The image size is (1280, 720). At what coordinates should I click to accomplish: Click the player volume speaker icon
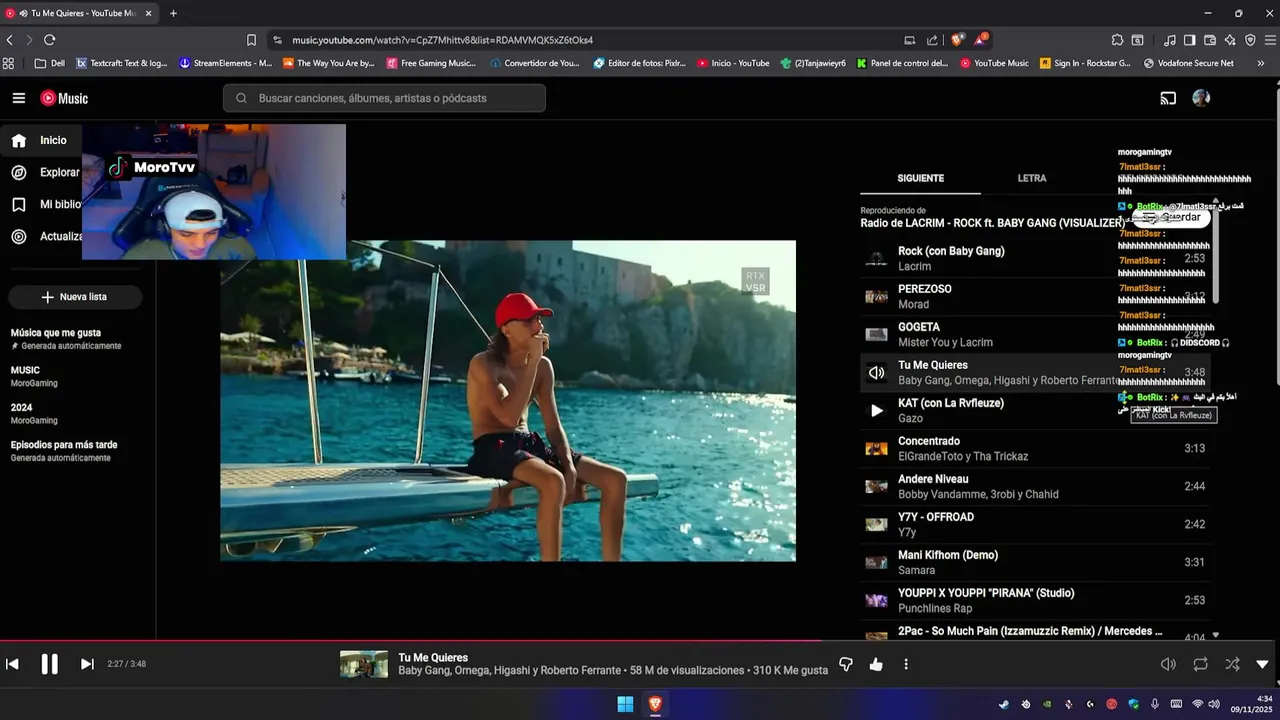(1168, 664)
